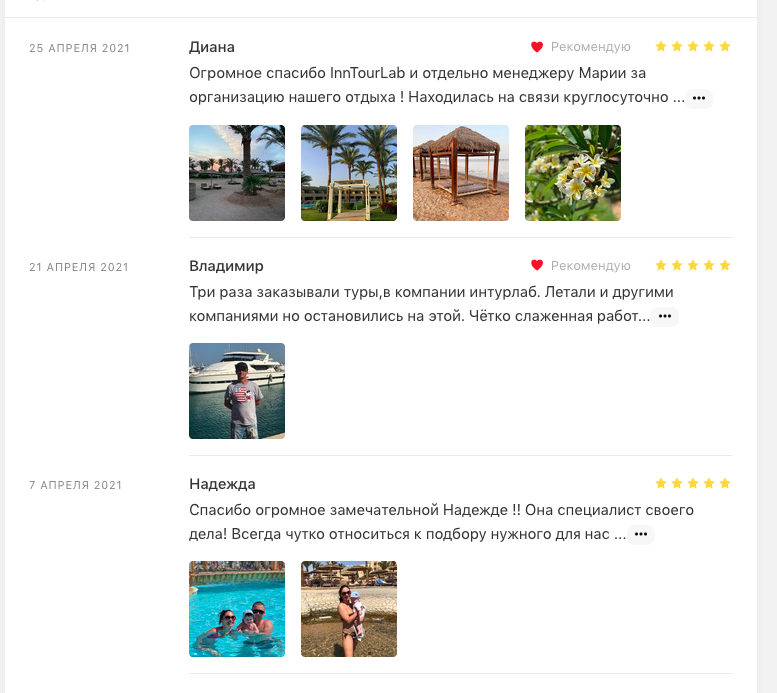This screenshot has height=693, width=777.
Task: Click the heart icon on Диана's review
Action: (537, 47)
